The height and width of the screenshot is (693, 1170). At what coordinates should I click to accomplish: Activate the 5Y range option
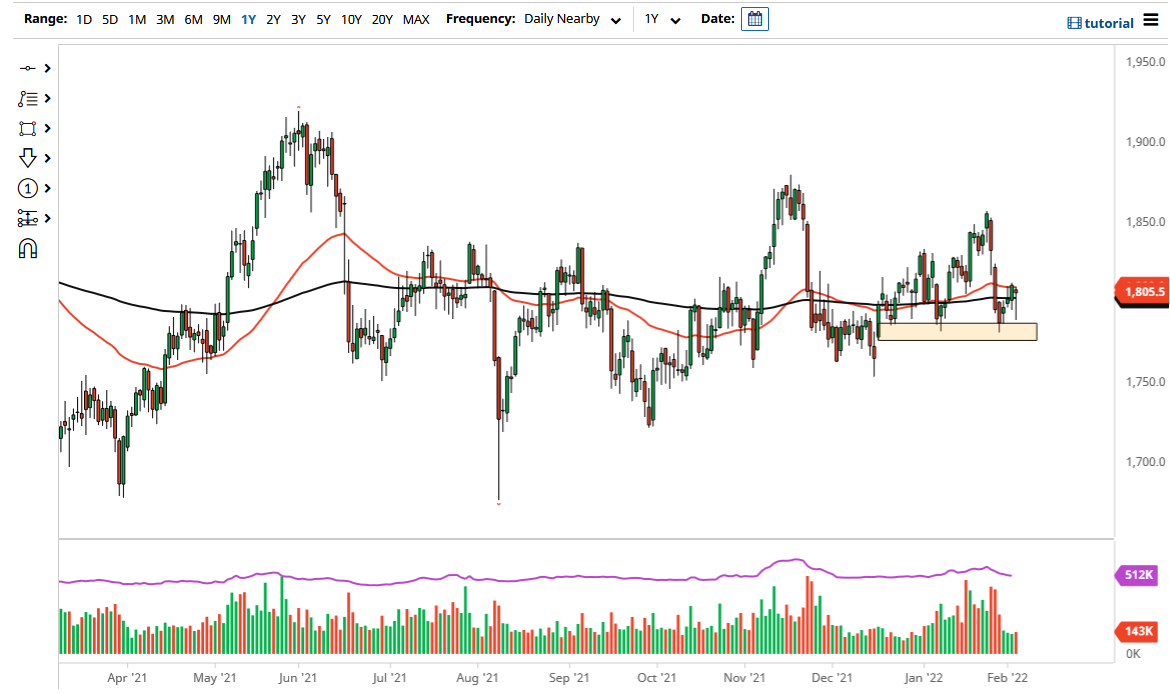(x=321, y=18)
